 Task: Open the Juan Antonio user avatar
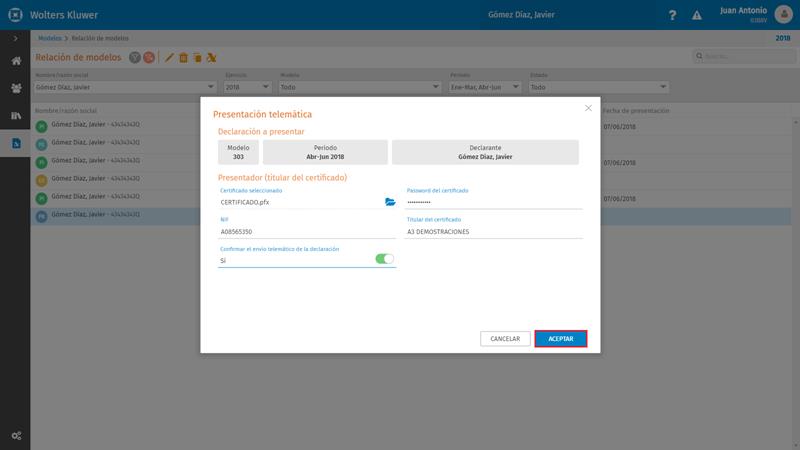tap(783, 14)
